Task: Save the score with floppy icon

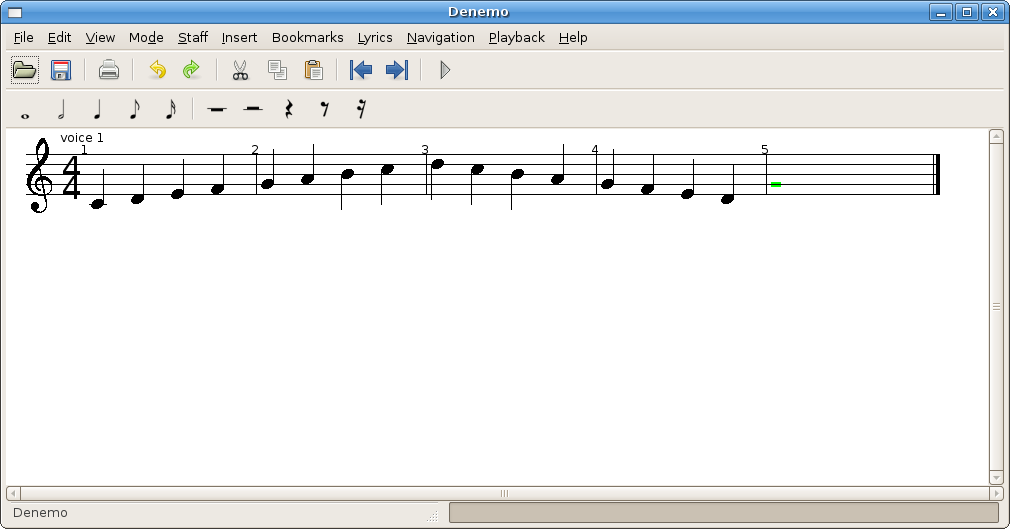Action: pos(61,70)
